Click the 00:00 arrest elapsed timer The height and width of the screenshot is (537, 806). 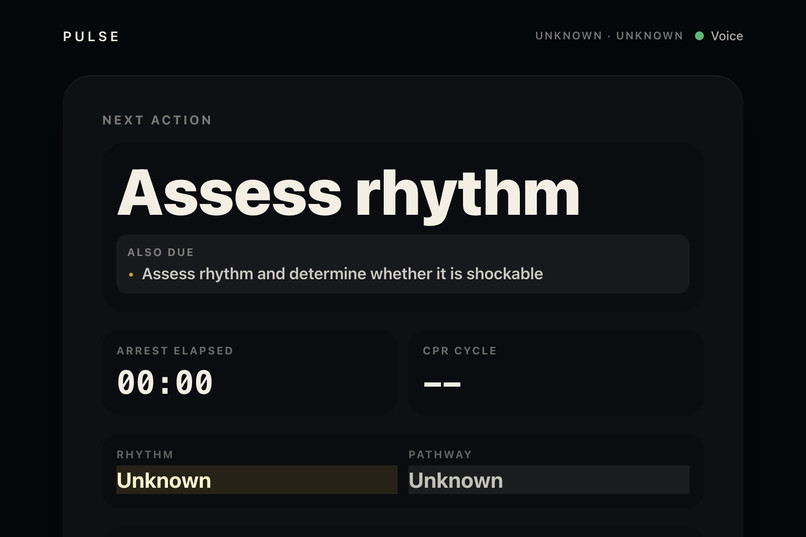click(164, 383)
